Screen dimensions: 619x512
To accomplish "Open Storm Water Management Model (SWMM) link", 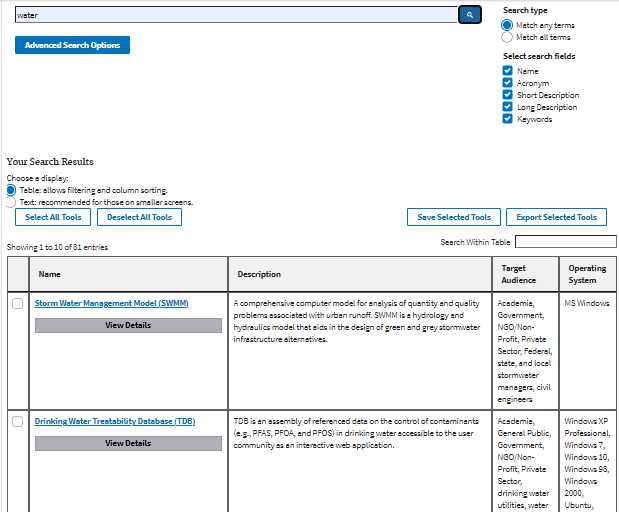I will [112, 303].
